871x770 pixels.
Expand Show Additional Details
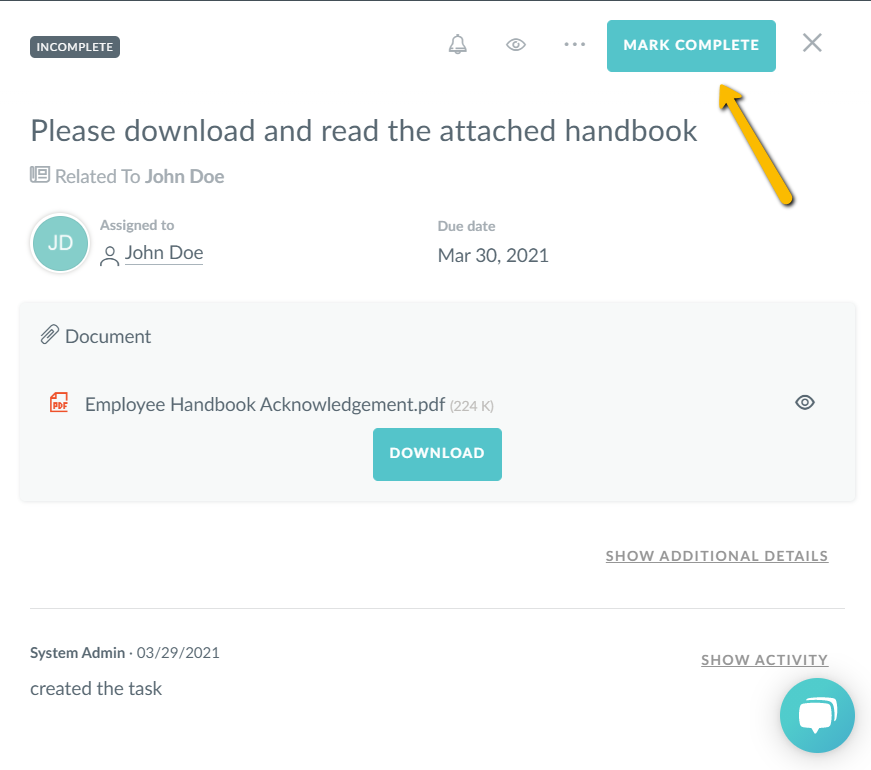pos(717,556)
